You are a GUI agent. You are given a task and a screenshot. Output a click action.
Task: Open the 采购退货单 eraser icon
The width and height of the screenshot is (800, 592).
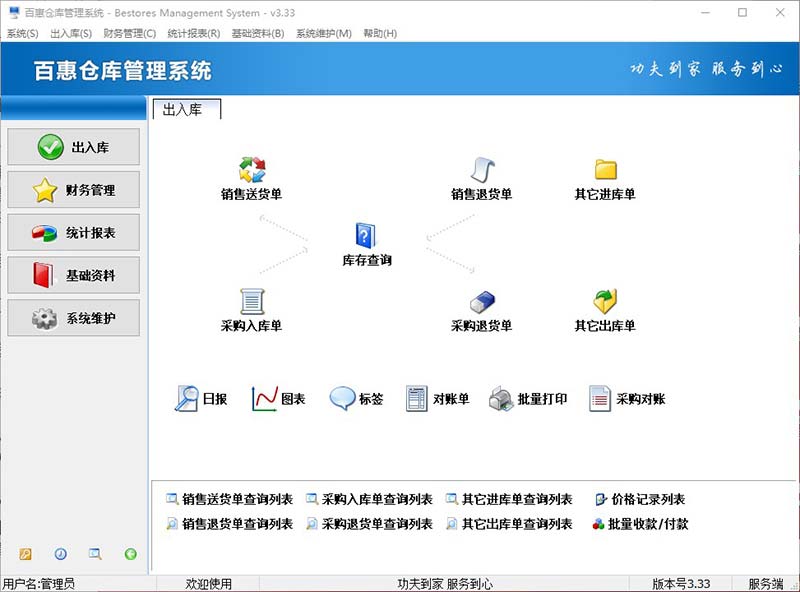482,302
